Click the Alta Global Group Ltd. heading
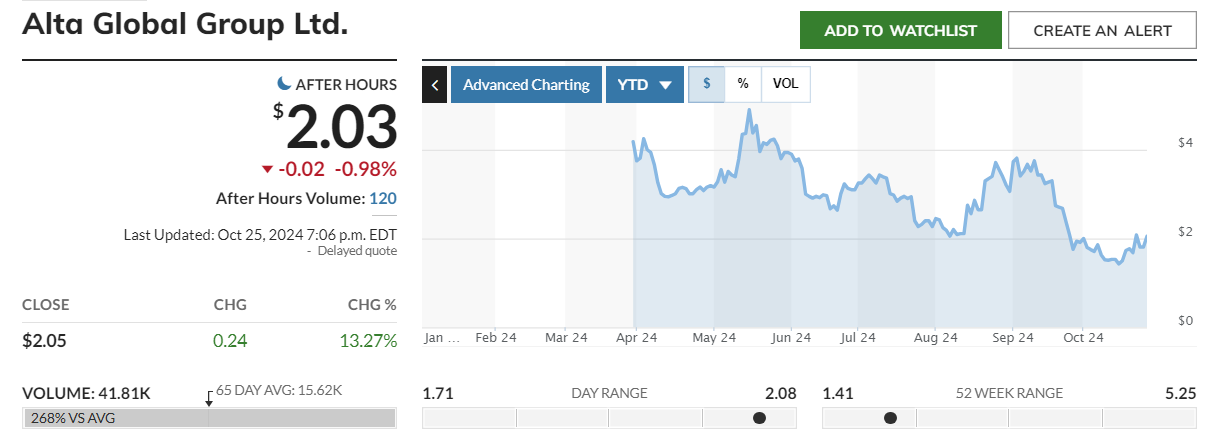 pyautogui.click(x=185, y=25)
